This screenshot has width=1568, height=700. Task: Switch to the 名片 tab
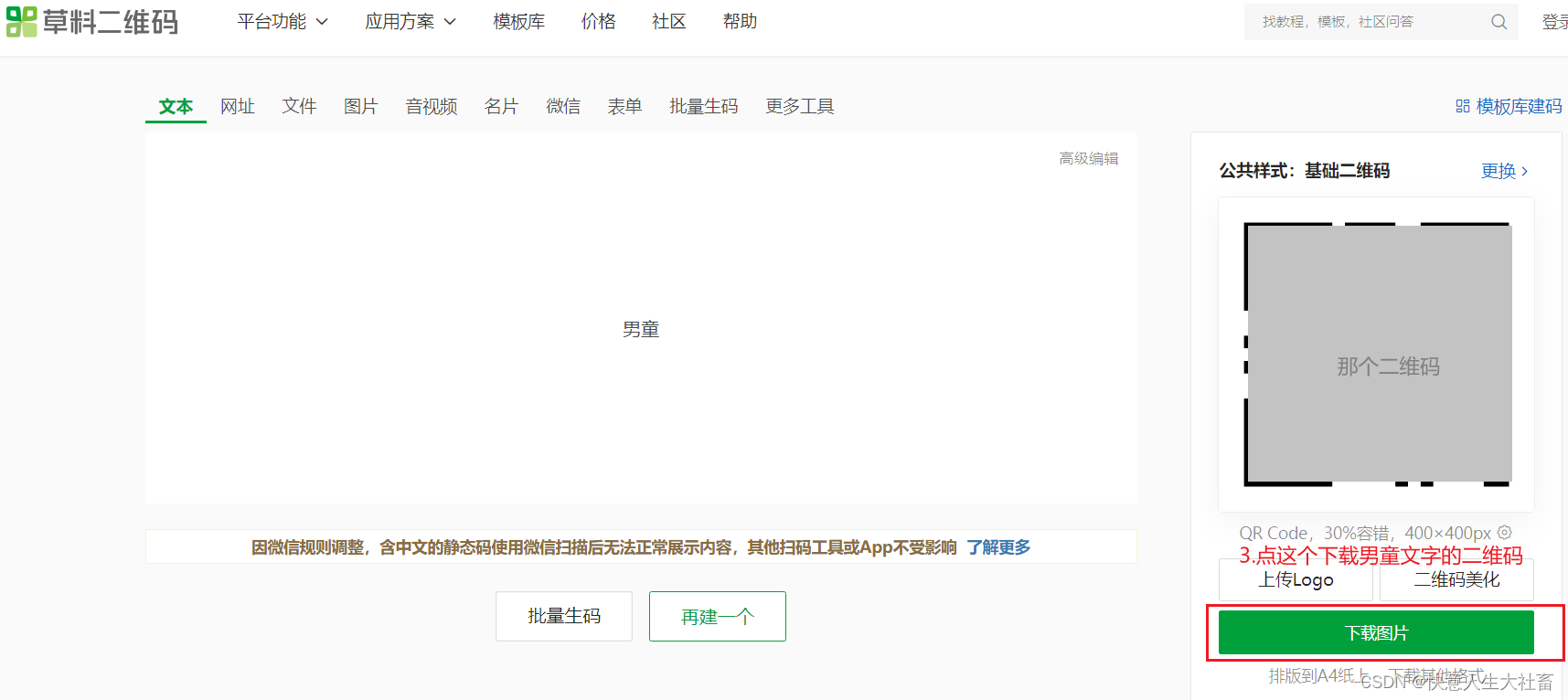point(501,106)
